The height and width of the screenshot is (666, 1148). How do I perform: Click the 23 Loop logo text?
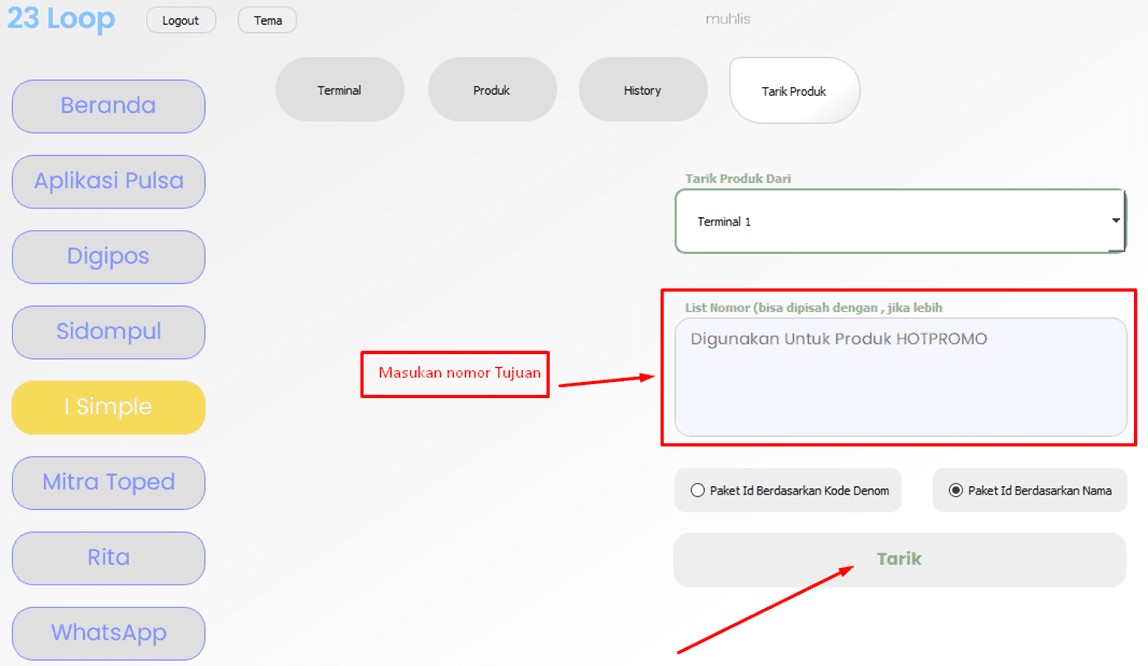61,19
